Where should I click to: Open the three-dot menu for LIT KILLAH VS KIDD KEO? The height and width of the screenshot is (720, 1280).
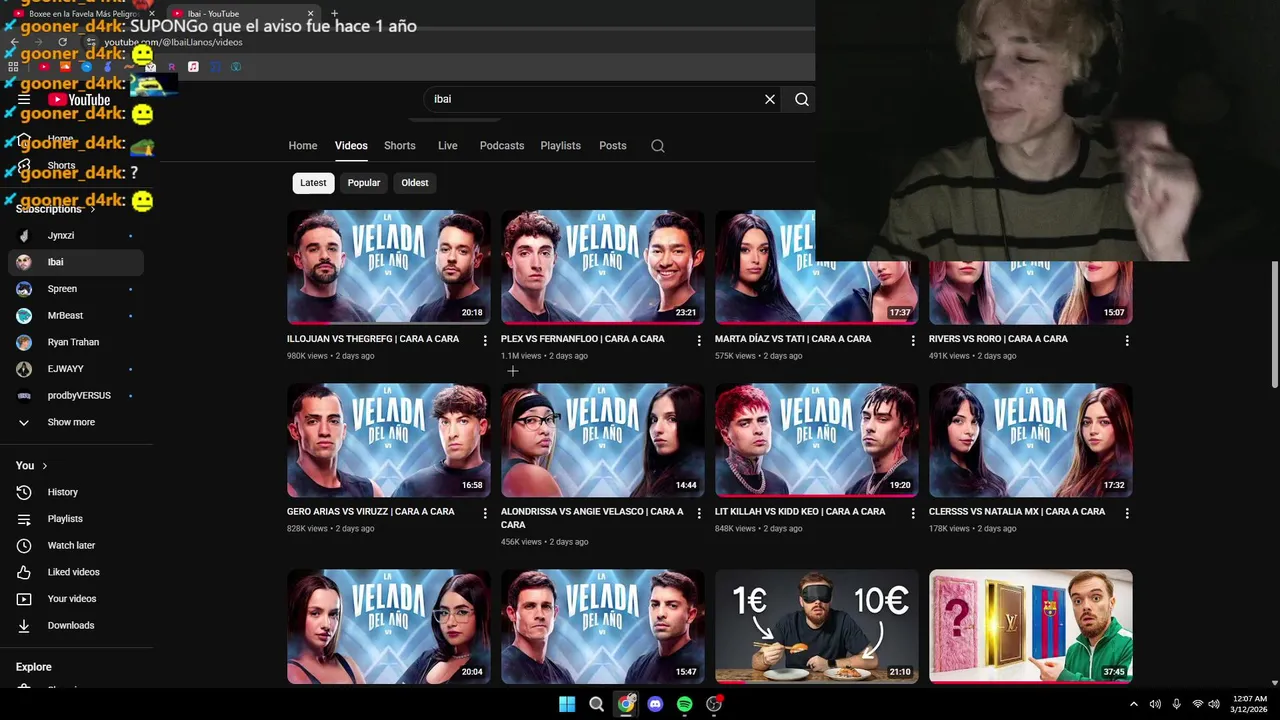913,513
